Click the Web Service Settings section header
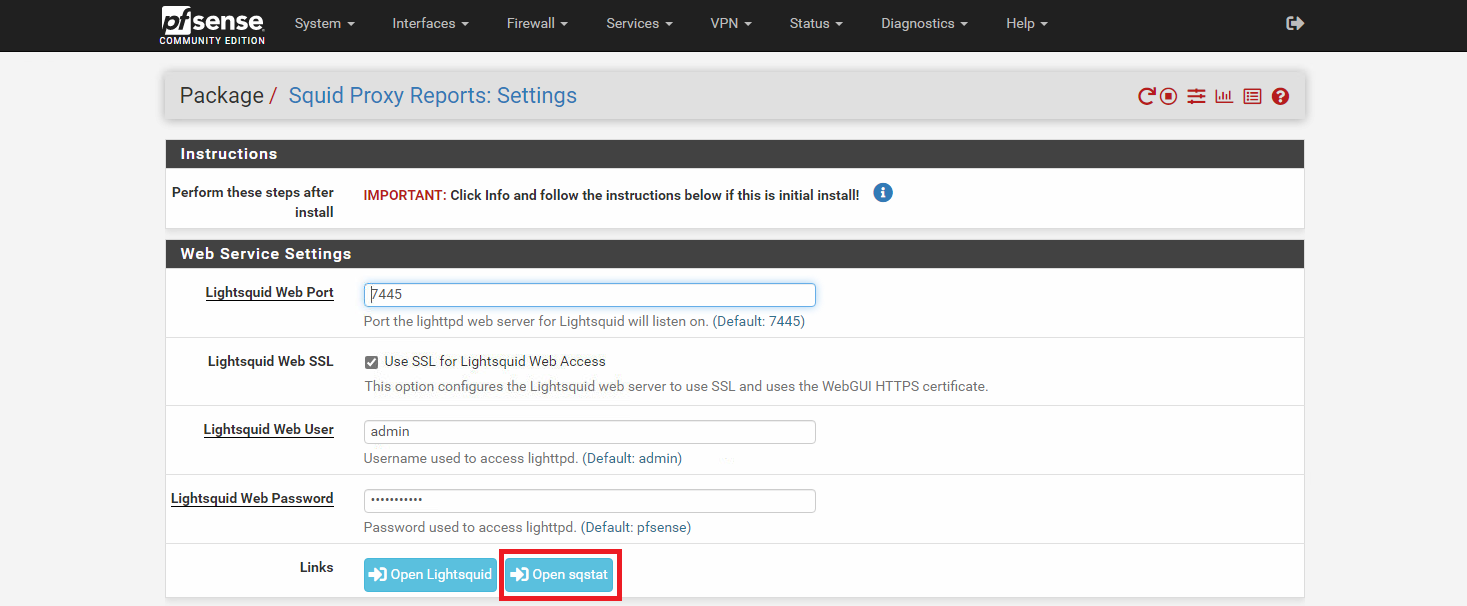Screen dimensions: 1467x606 click(735, 254)
